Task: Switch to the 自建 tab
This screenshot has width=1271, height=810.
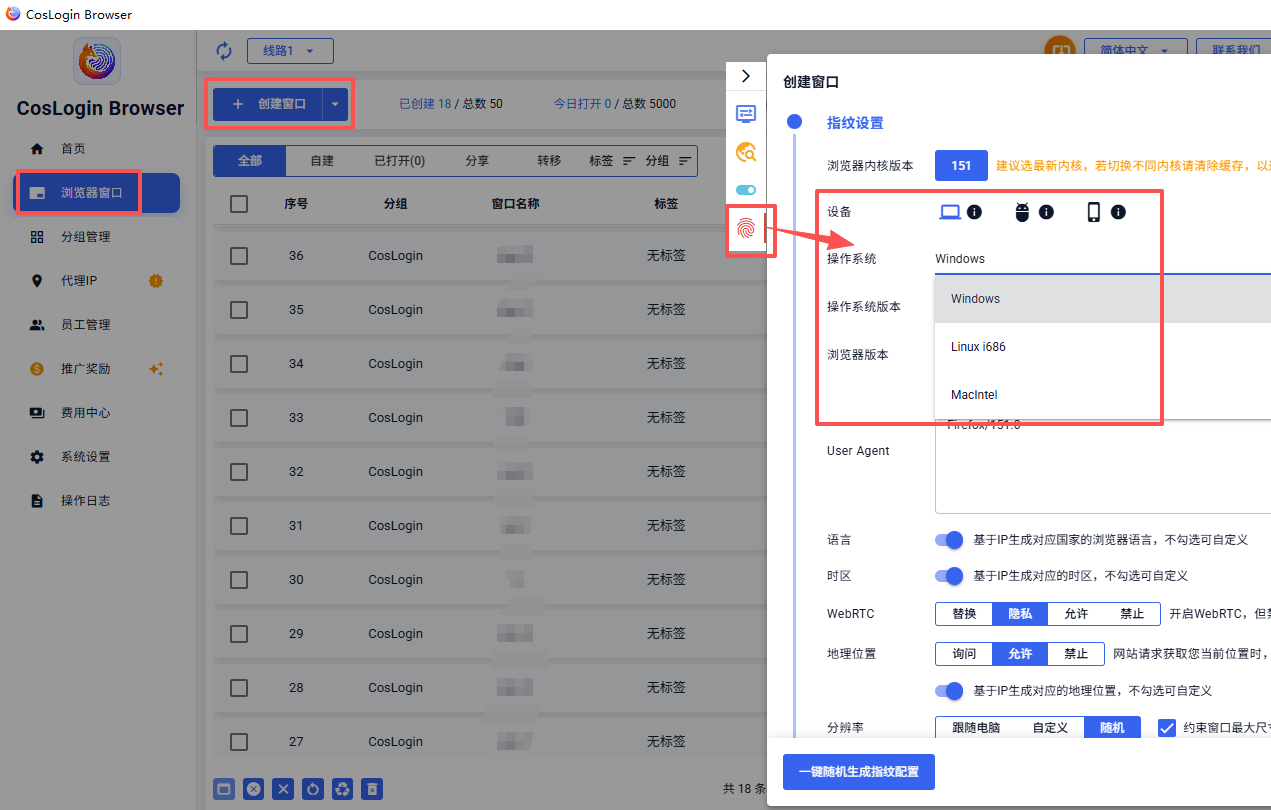Action: [322, 161]
